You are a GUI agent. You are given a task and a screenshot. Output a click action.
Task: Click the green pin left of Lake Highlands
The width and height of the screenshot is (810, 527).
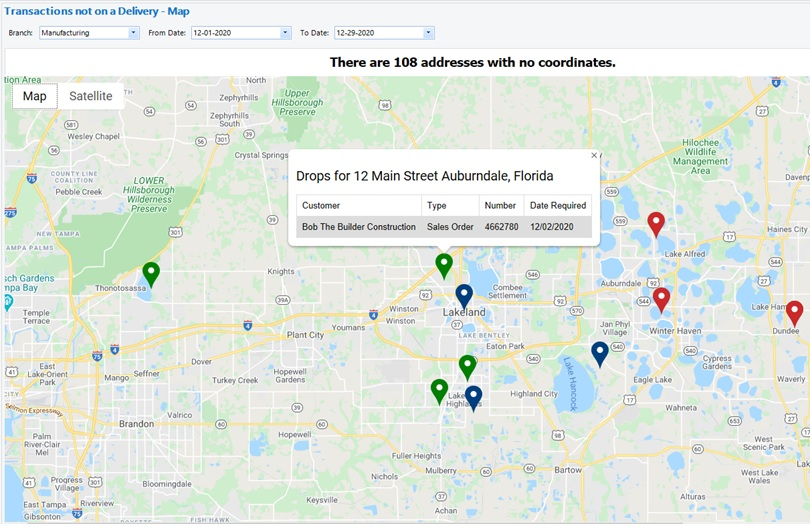(x=439, y=390)
